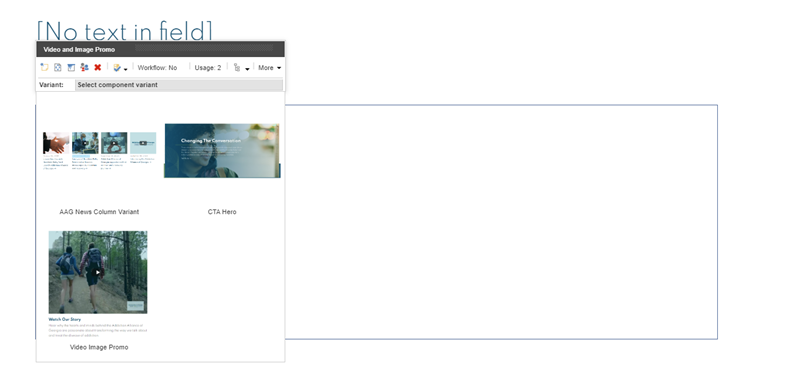Click the second toolbar icon with dotted arrows

58,67
